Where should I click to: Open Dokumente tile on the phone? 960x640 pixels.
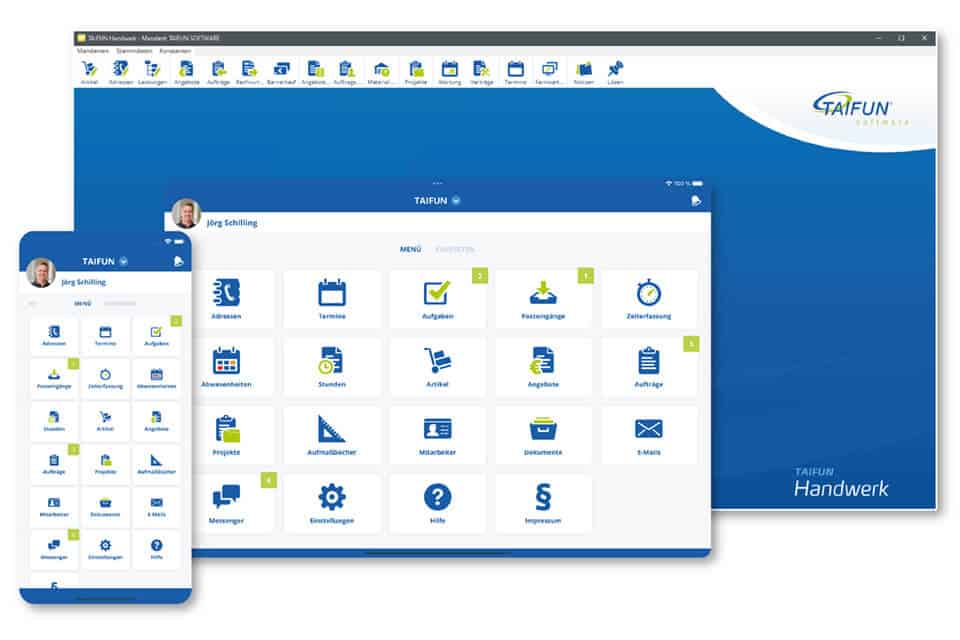tap(105, 506)
